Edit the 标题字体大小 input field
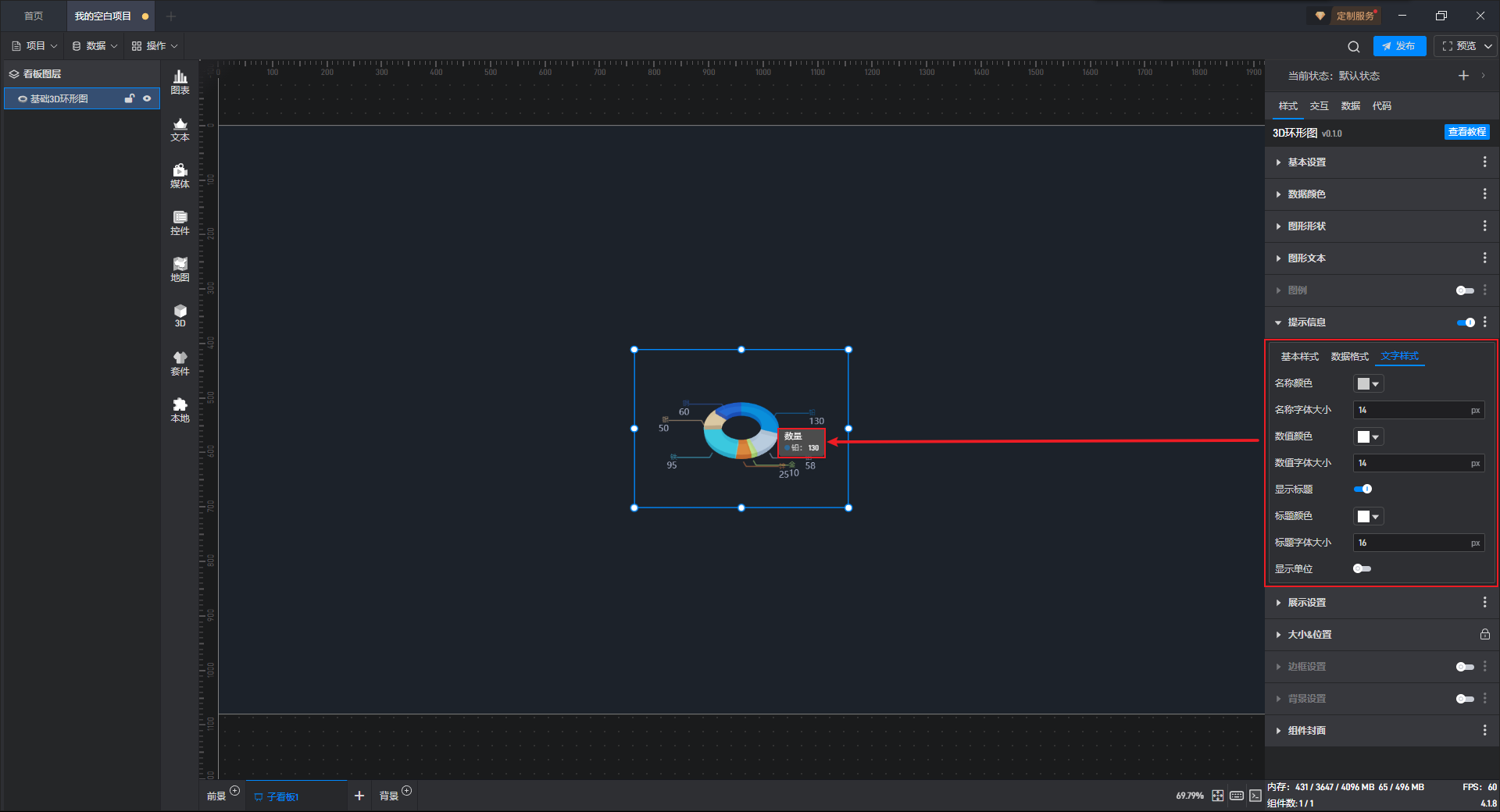This screenshot has height=812, width=1500. [1418, 543]
